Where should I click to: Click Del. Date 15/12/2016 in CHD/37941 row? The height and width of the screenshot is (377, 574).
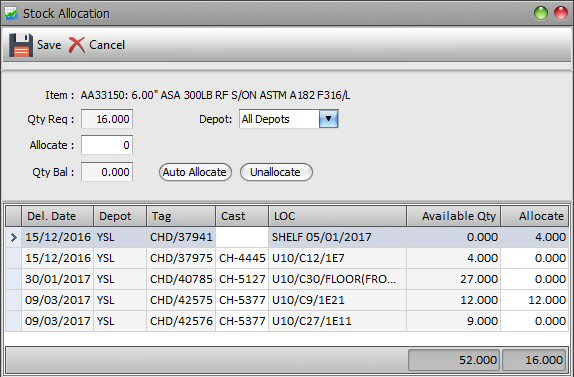(57, 237)
